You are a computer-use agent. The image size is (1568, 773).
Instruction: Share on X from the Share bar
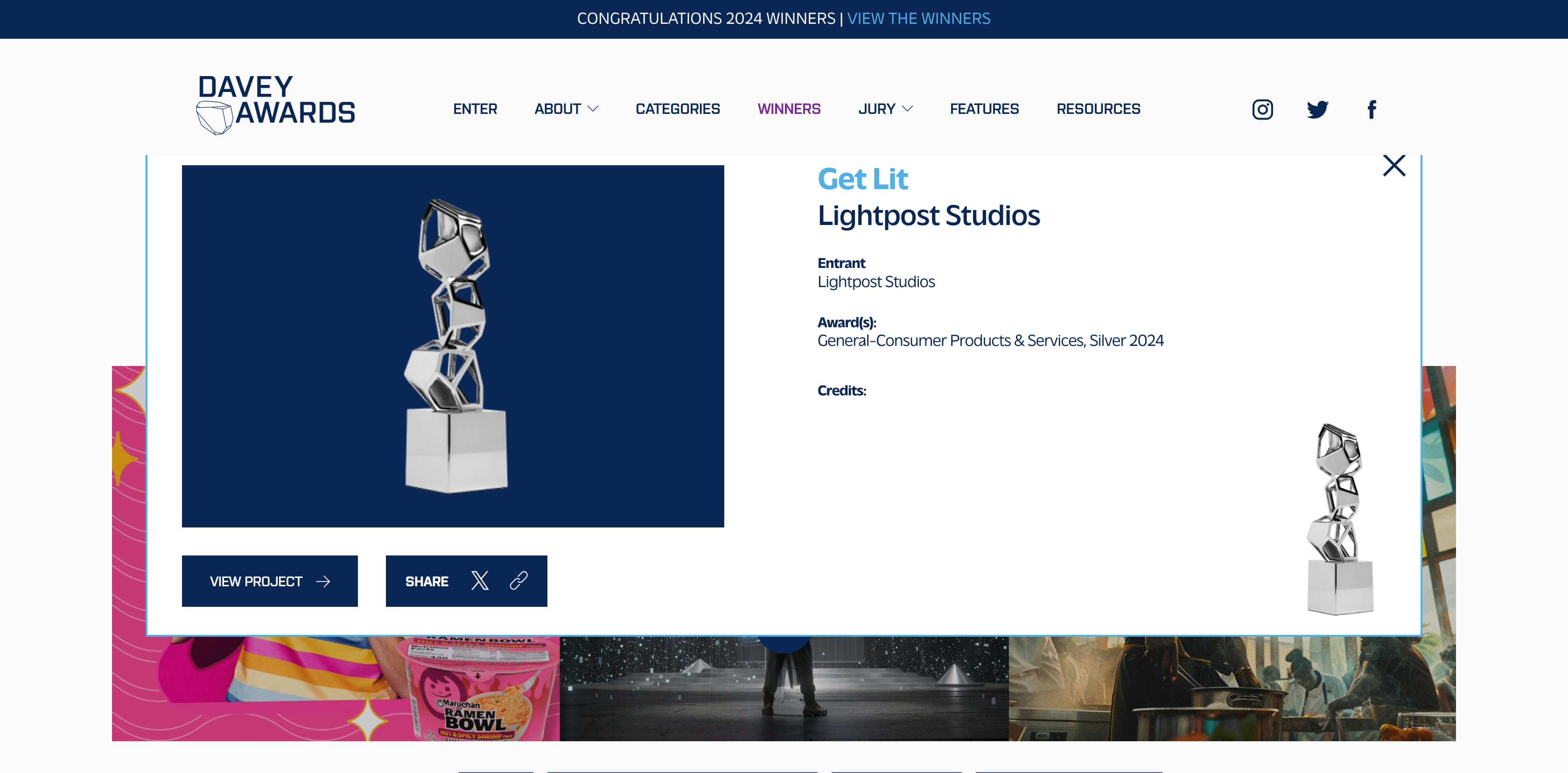(x=480, y=581)
